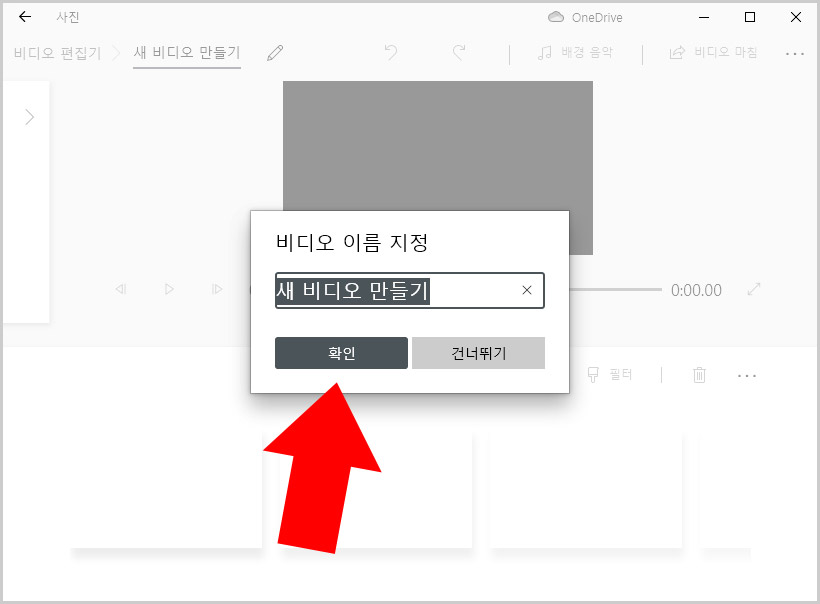Image resolution: width=820 pixels, height=604 pixels.
Task: Confirm the video name with 확인
Action: point(342,352)
